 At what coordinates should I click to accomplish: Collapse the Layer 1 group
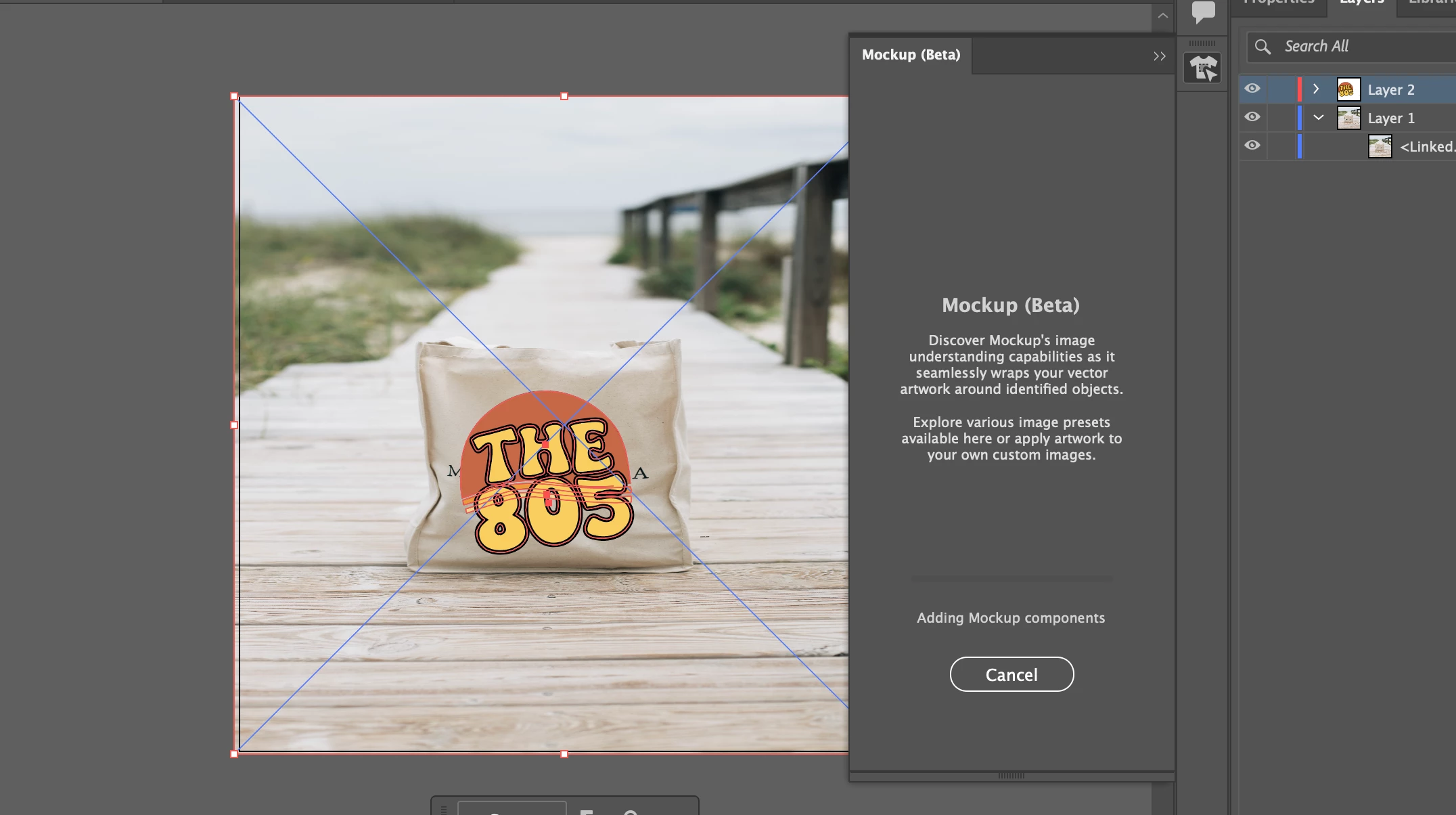click(x=1318, y=117)
